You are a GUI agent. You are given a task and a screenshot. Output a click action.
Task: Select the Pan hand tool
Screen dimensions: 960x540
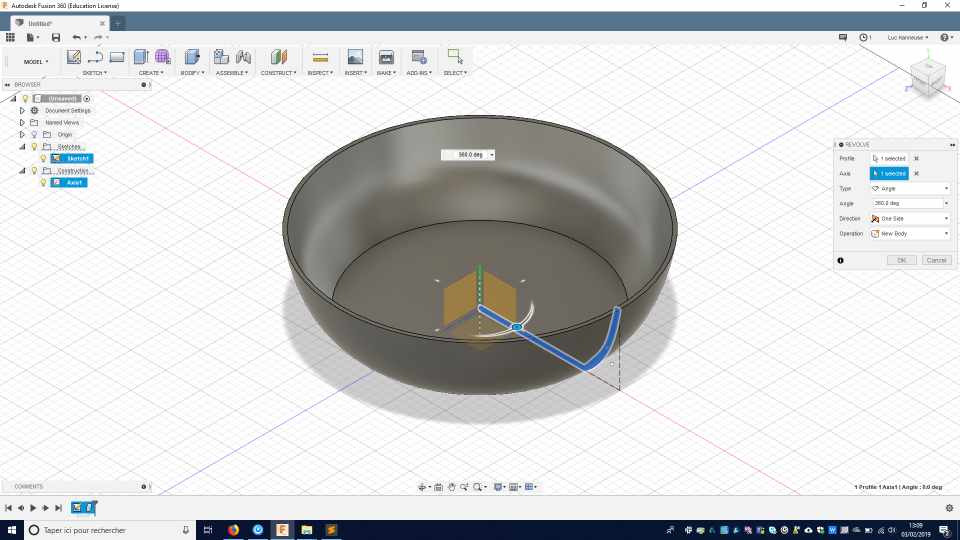451,487
